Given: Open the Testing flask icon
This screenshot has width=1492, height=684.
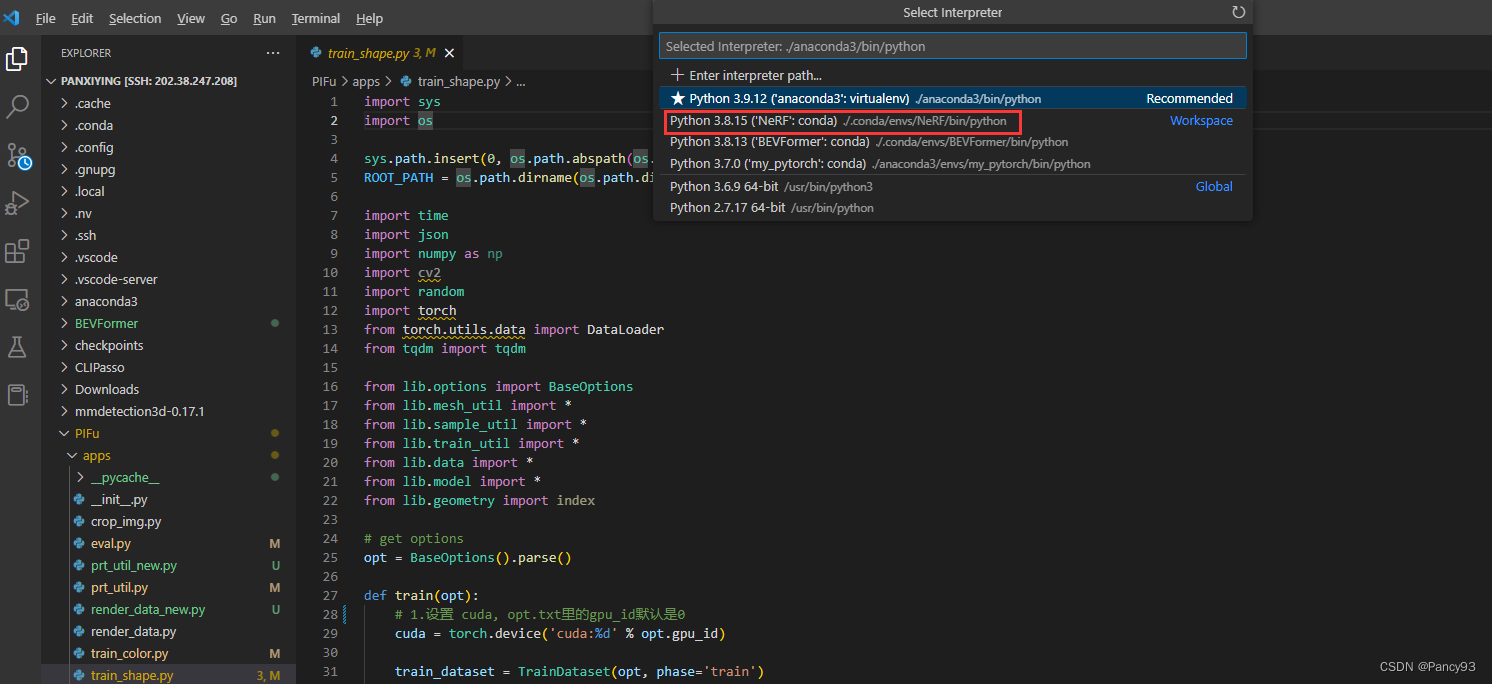Looking at the screenshot, I should coord(17,348).
